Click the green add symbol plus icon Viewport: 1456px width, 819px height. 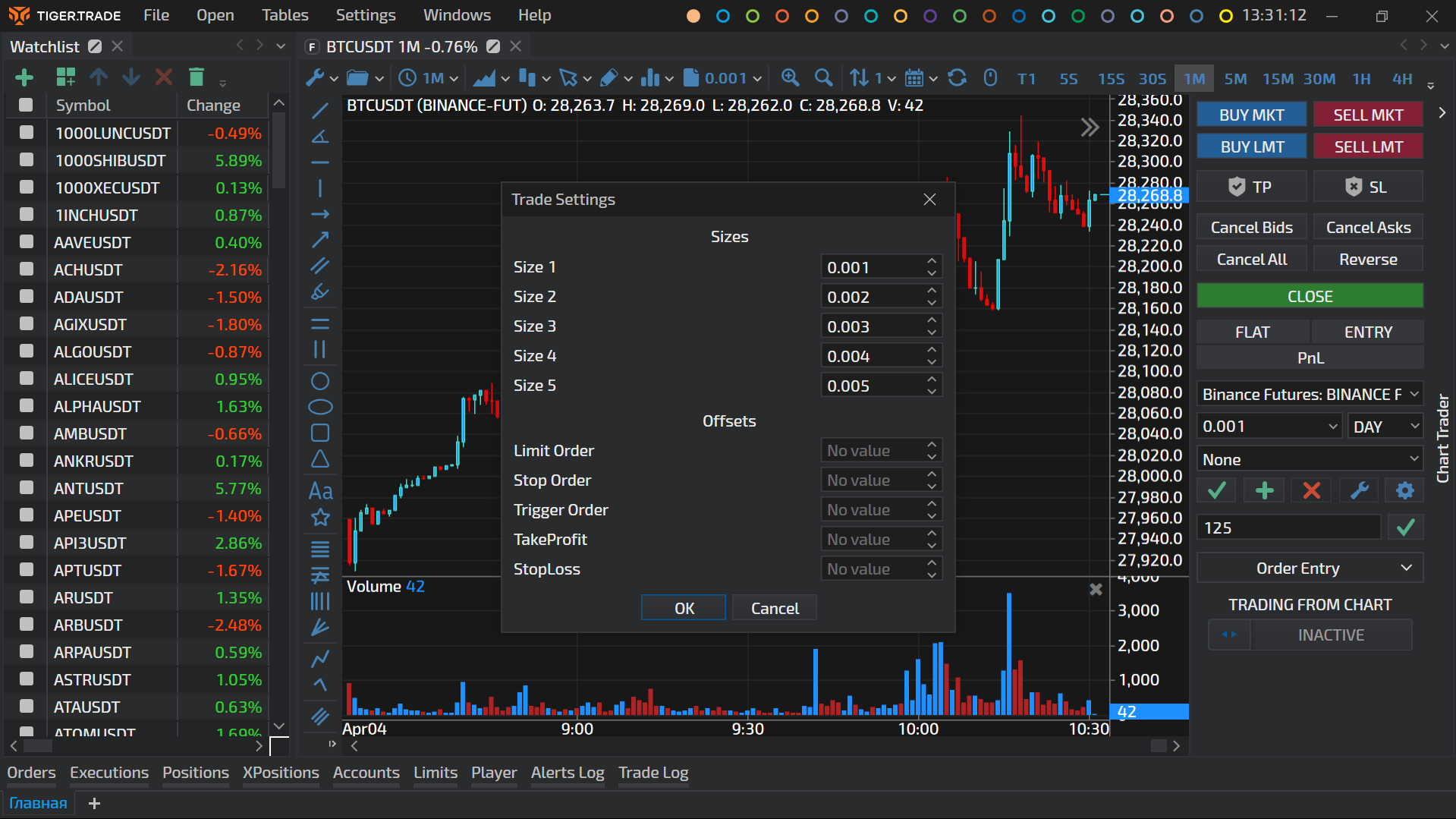pos(24,77)
